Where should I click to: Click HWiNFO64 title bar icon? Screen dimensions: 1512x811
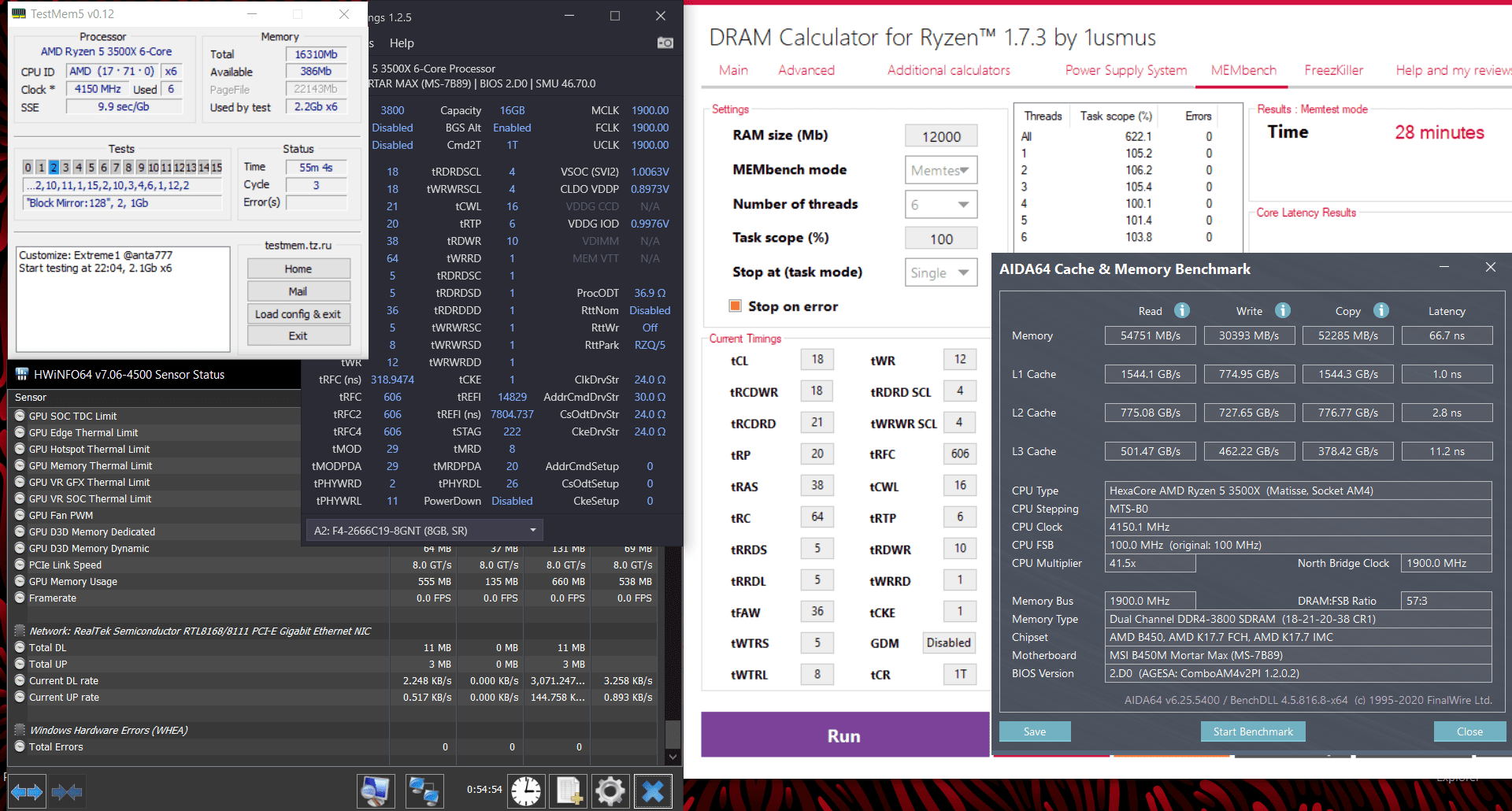[x=21, y=374]
